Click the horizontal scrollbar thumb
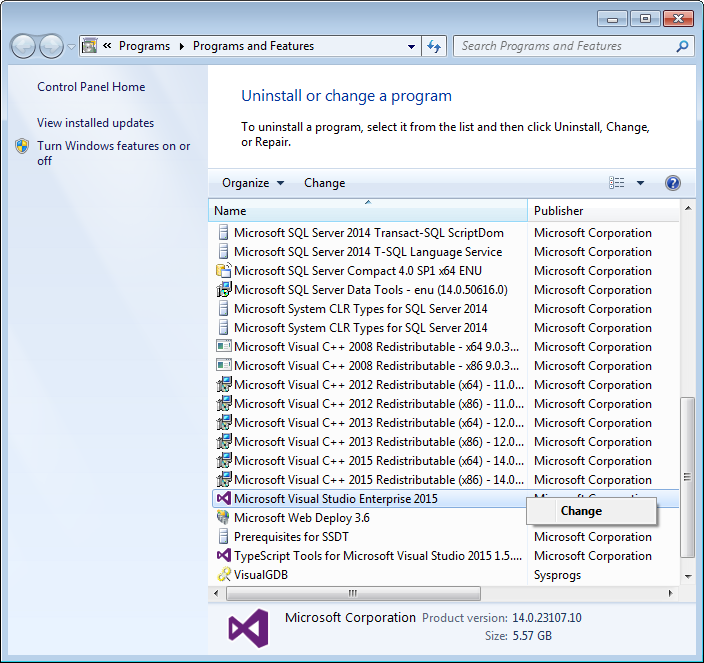This screenshot has width=704, height=663. point(353,593)
